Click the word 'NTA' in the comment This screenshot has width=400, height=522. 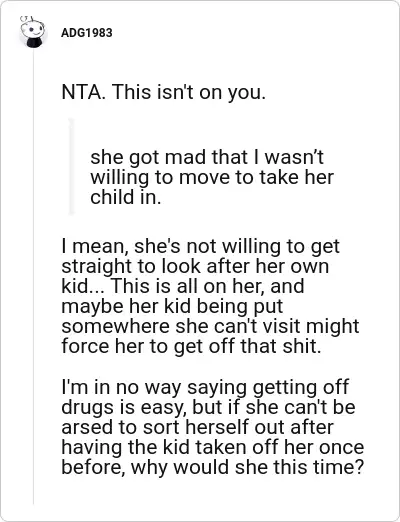[81, 92]
